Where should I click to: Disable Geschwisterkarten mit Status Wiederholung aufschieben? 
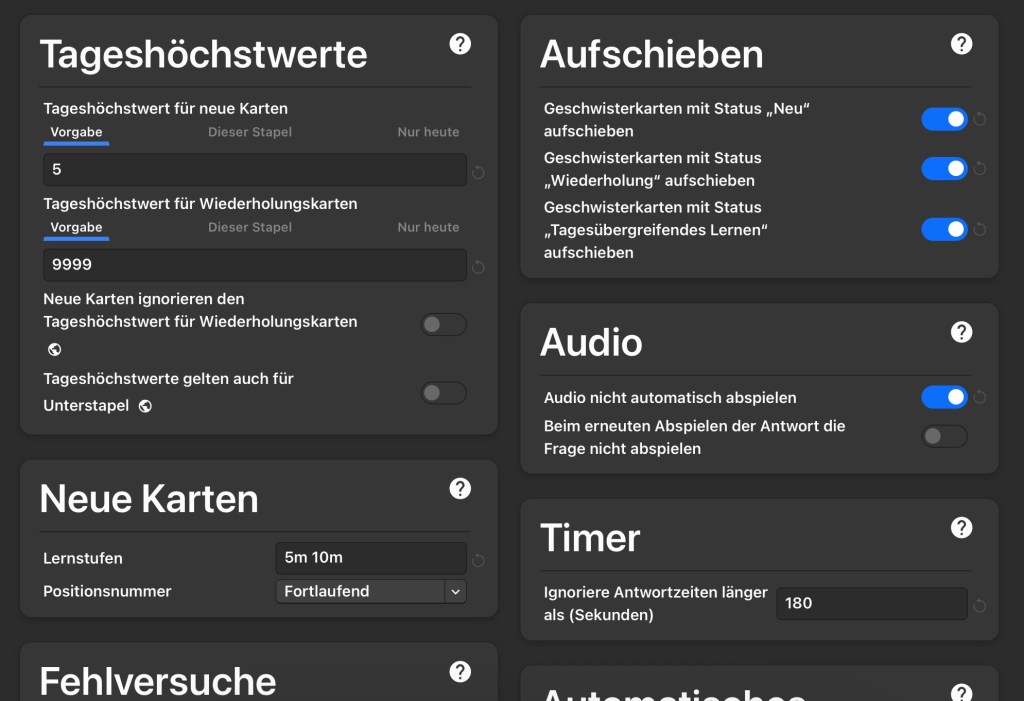(943, 168)
